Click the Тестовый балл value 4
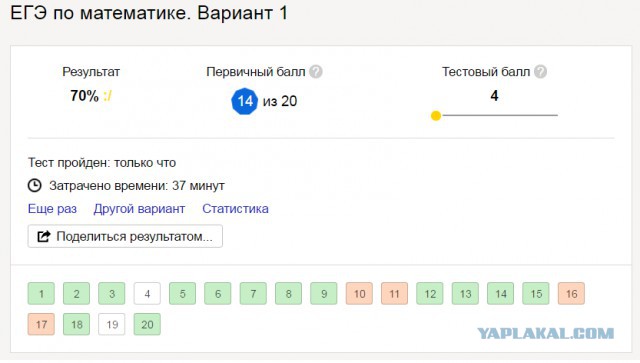640x363 pixels. click(494, 96)
